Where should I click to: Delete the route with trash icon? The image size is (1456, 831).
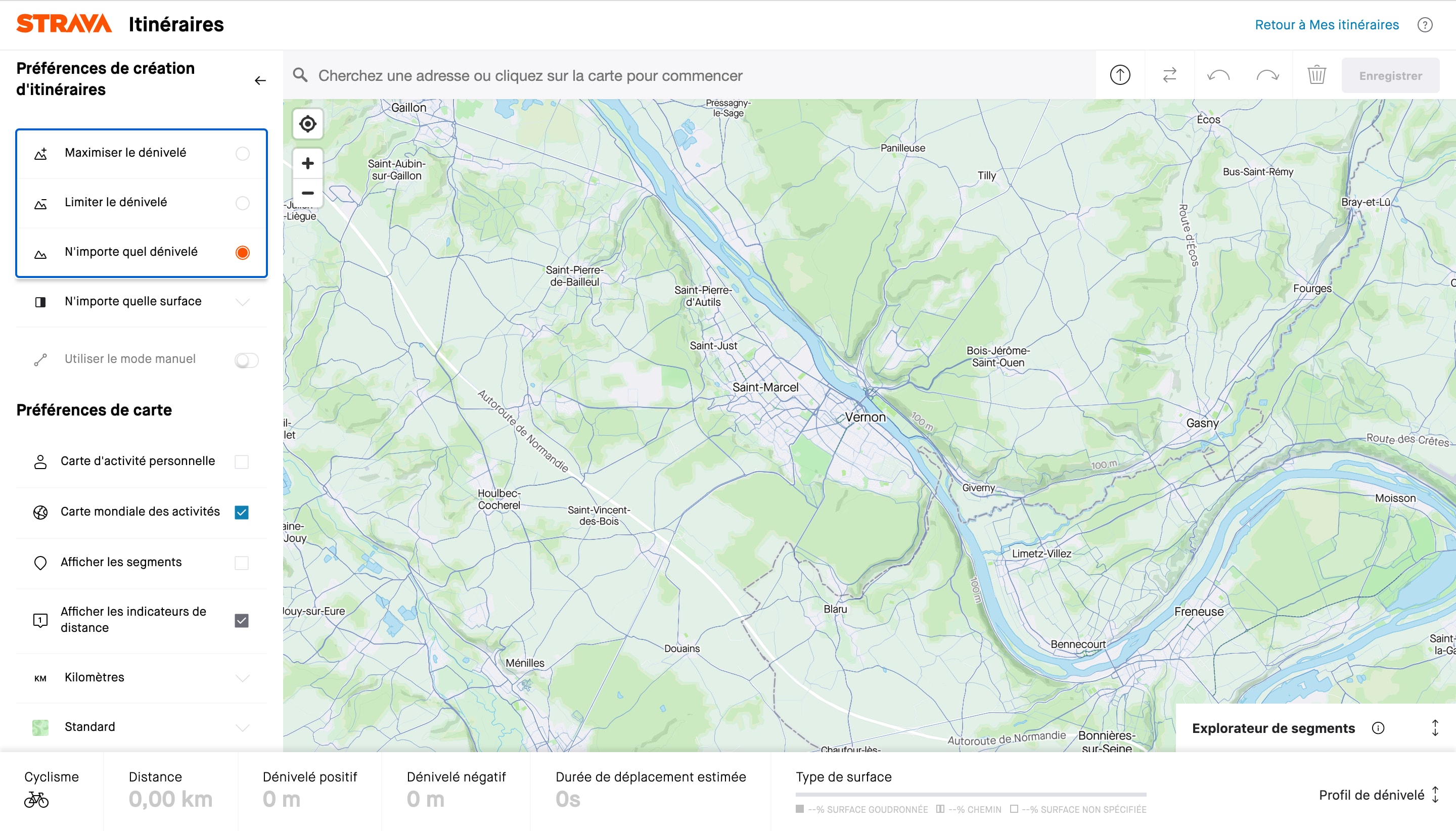pyautogui.click(x=1317, y=75)
